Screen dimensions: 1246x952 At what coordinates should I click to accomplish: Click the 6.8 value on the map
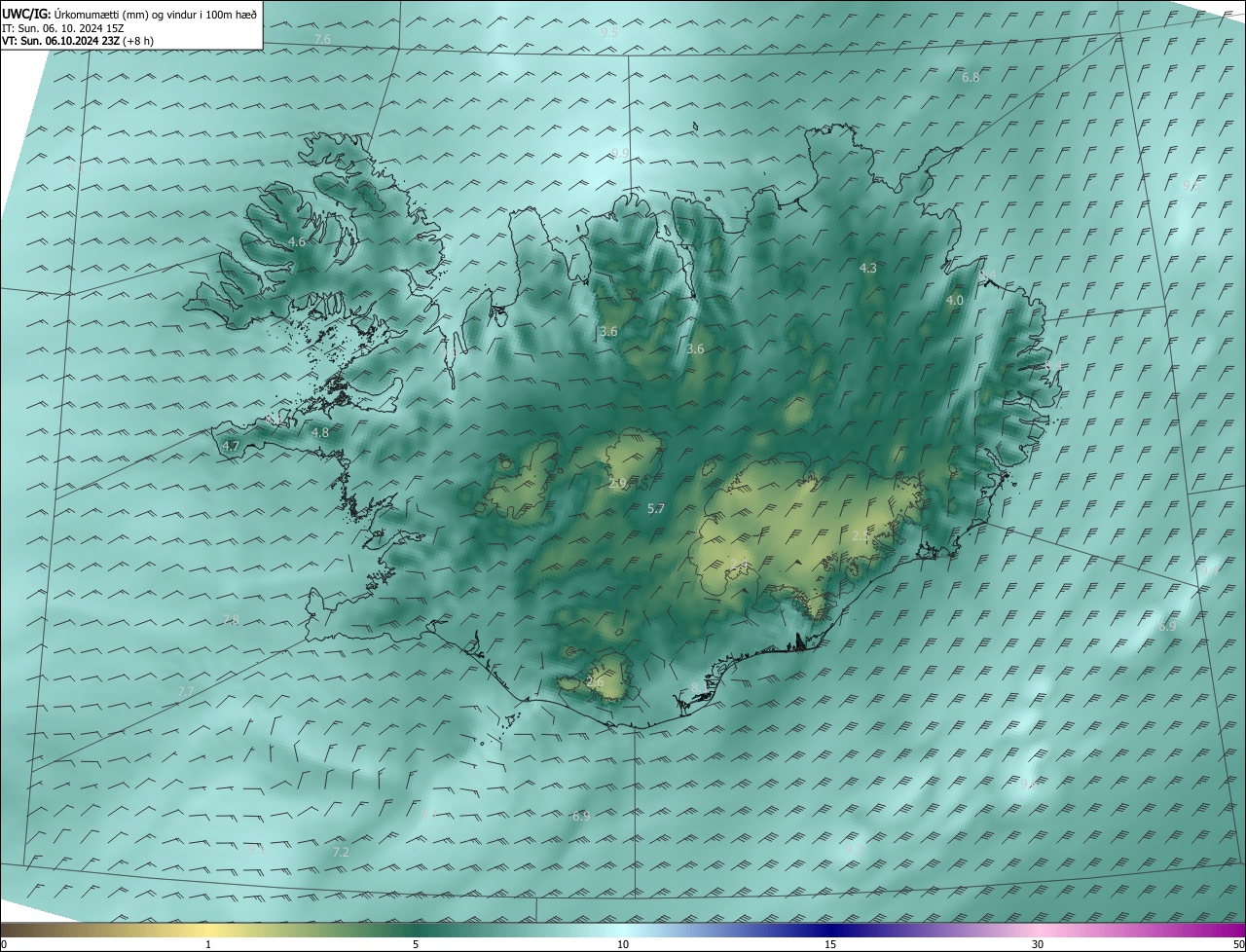point(971,77)
